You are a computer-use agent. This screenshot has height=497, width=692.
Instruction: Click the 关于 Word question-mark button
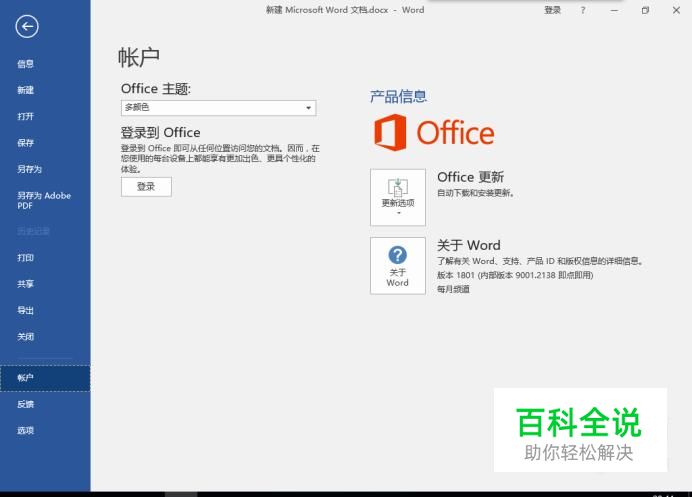pos(398,266)
